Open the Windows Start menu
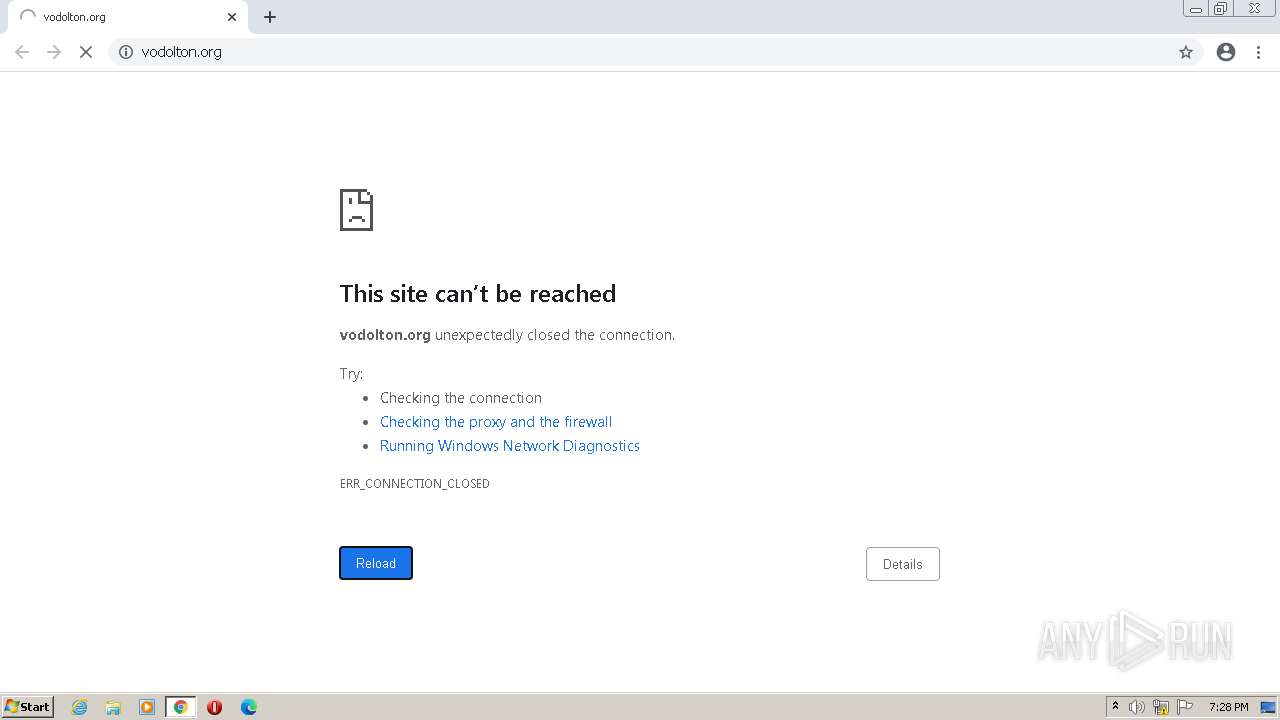Screen dimensions: 1280x720 coord(28,706)
